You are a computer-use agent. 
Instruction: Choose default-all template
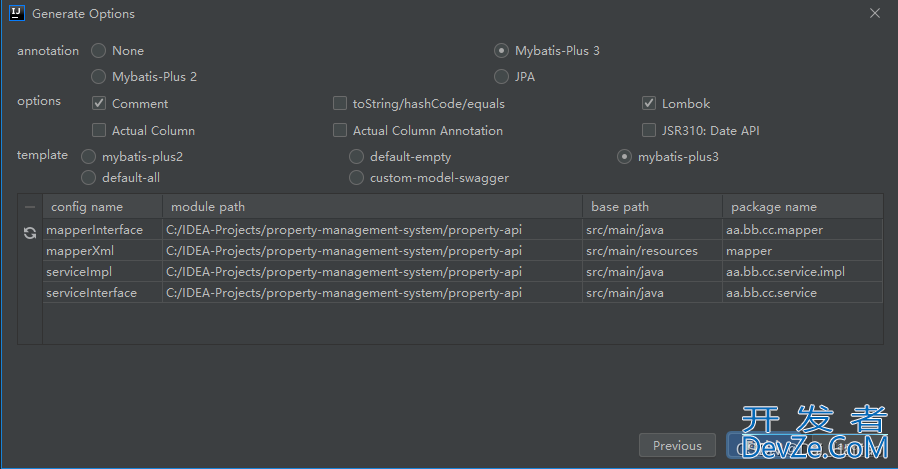[88, 178]
